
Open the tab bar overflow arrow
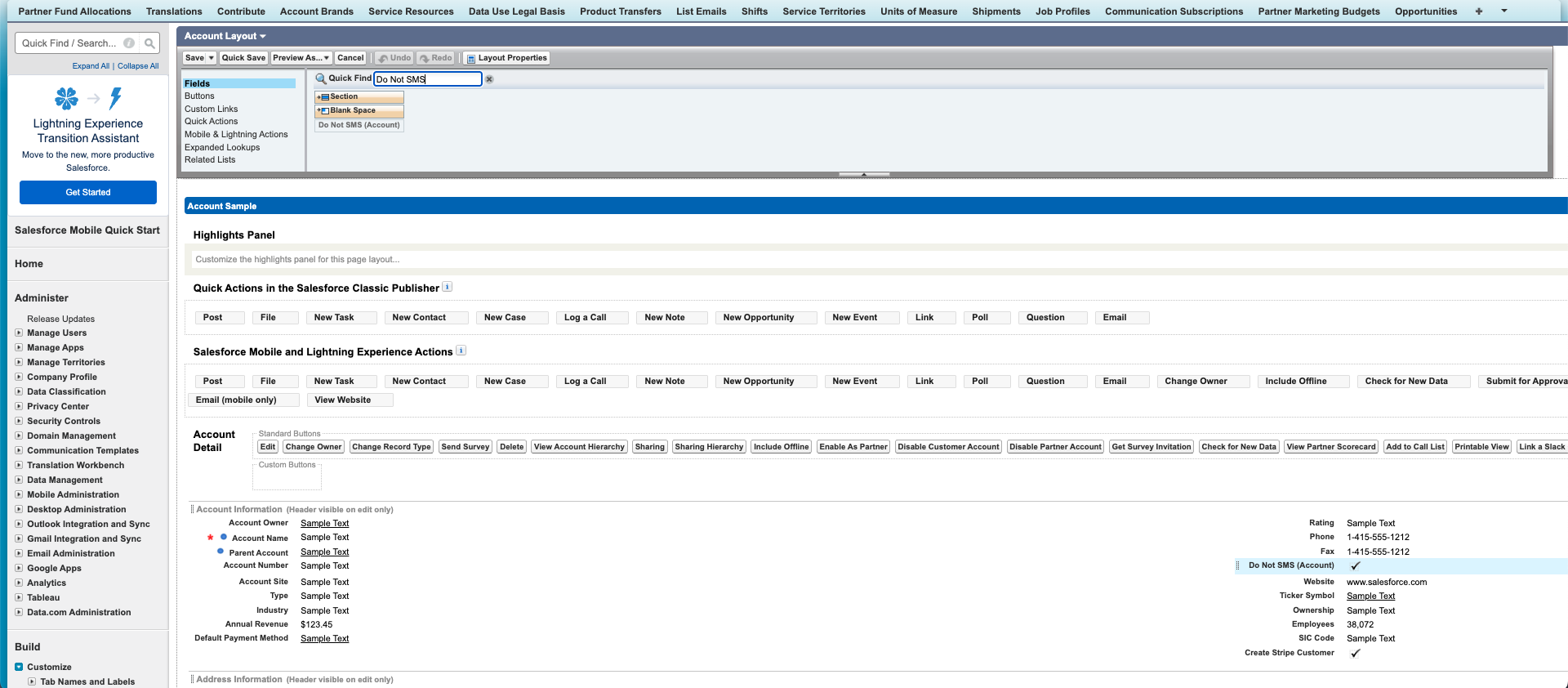point(1504,11)
